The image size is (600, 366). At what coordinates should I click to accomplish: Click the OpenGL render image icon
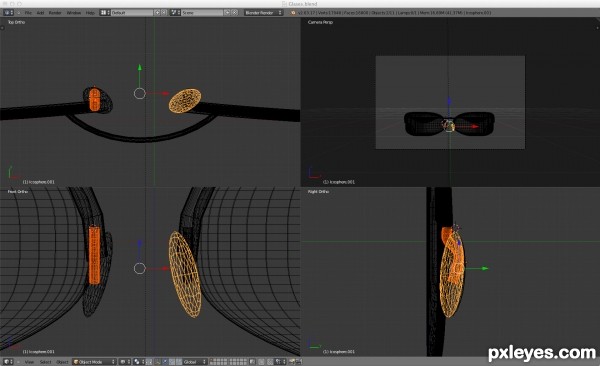tap(292, 362)
